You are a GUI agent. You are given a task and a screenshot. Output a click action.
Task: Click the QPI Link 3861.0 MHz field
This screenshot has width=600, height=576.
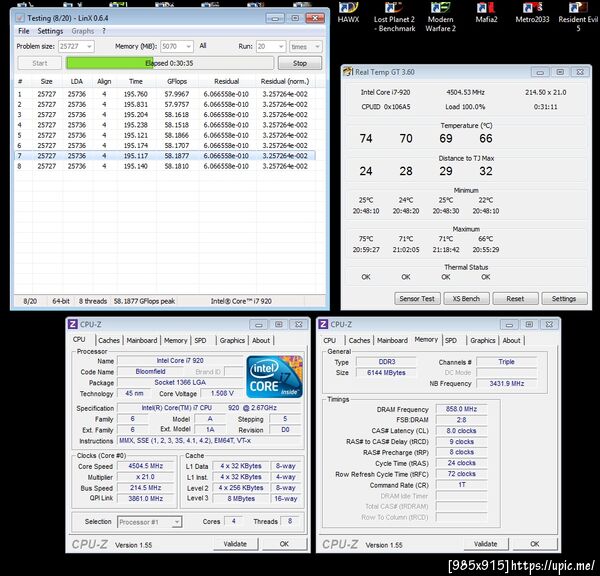[x=146, y=498]
